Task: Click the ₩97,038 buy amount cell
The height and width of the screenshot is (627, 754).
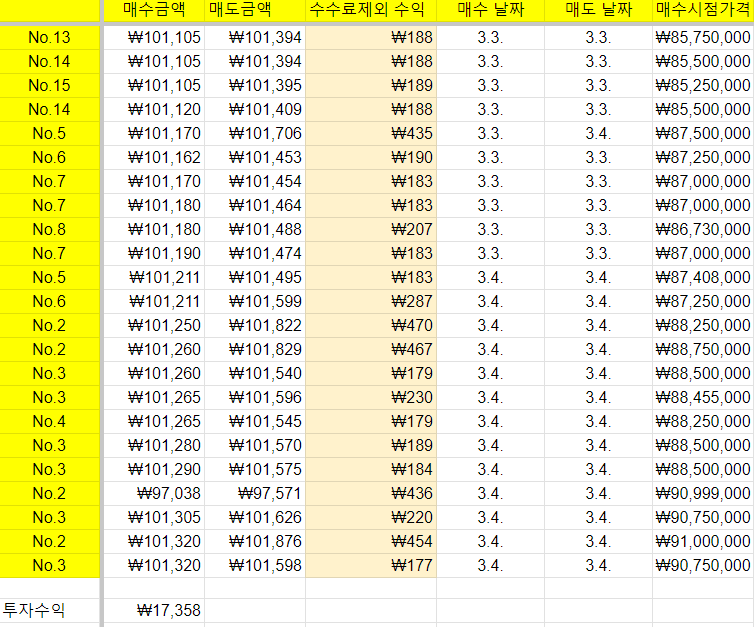Action: 154,493
